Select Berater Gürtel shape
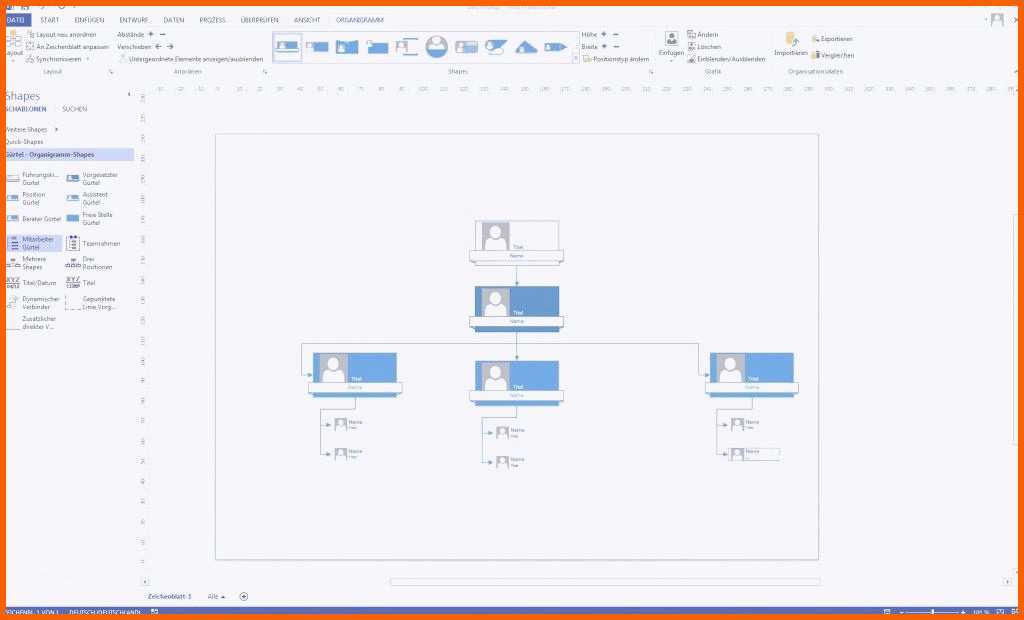 (33, 219)
